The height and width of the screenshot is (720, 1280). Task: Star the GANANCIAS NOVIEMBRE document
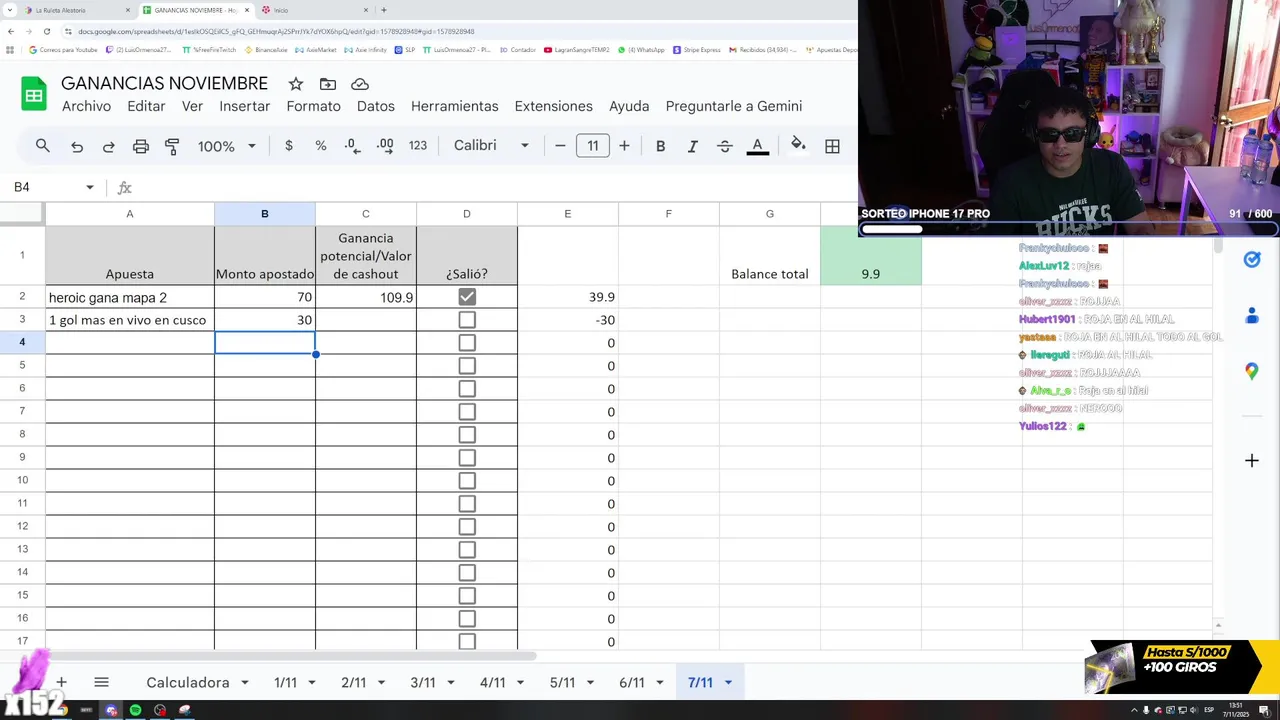point(296,84)
